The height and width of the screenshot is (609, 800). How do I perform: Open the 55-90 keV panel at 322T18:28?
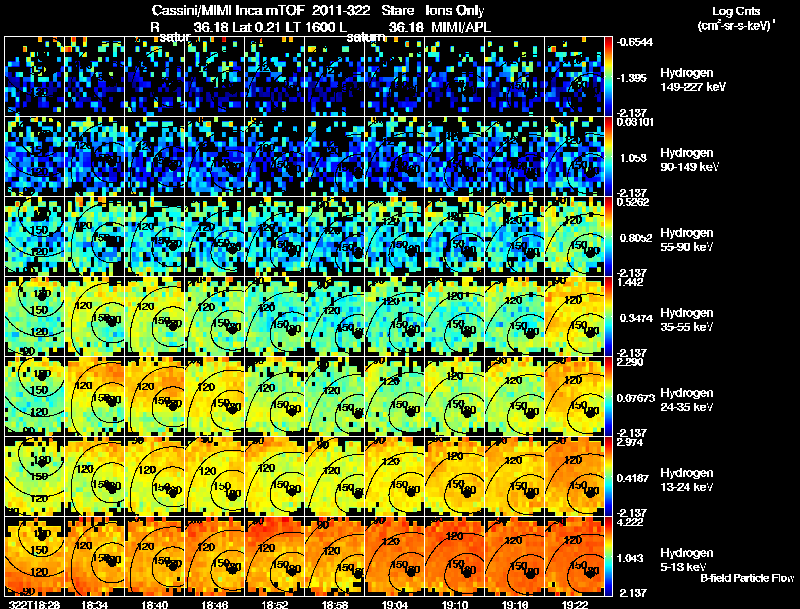(35, 237)
